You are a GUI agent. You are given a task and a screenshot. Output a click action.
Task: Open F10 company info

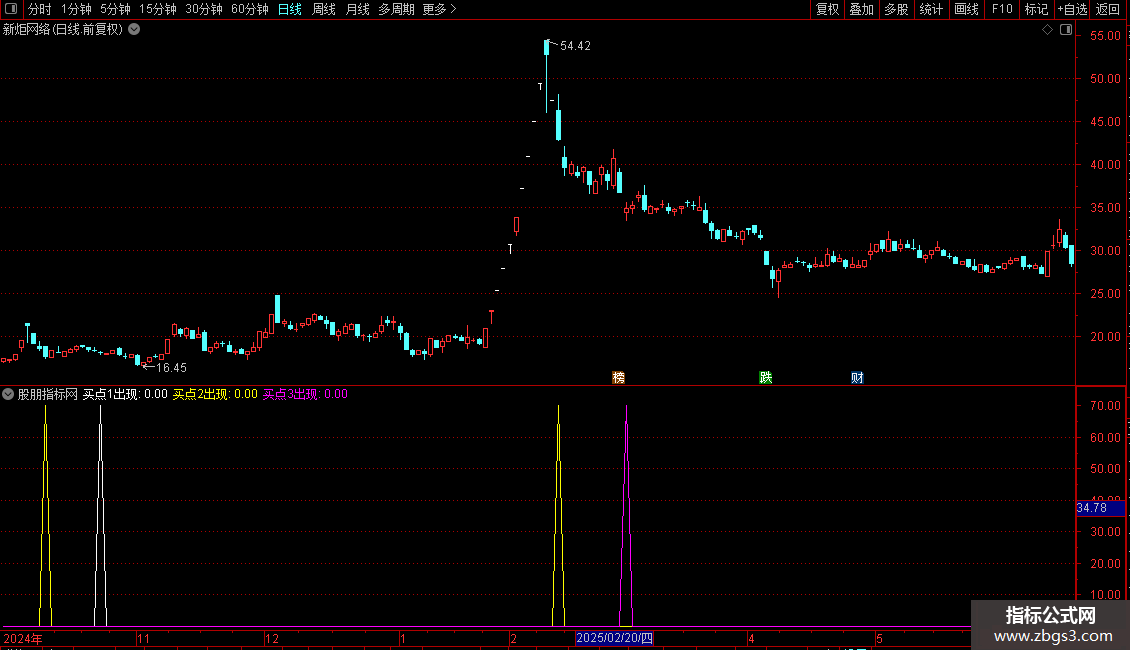1002,9
